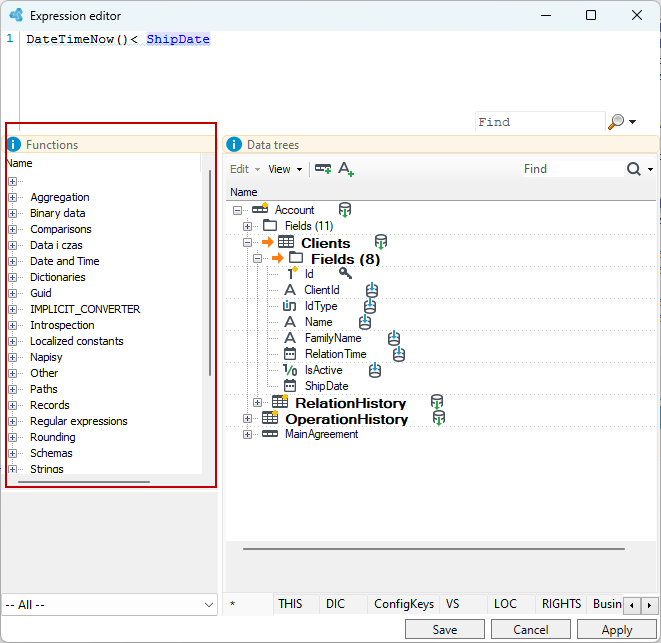Expand the MainAgreement node
Viewport: 661px width, 643px height.
click(x=247, y=434)
